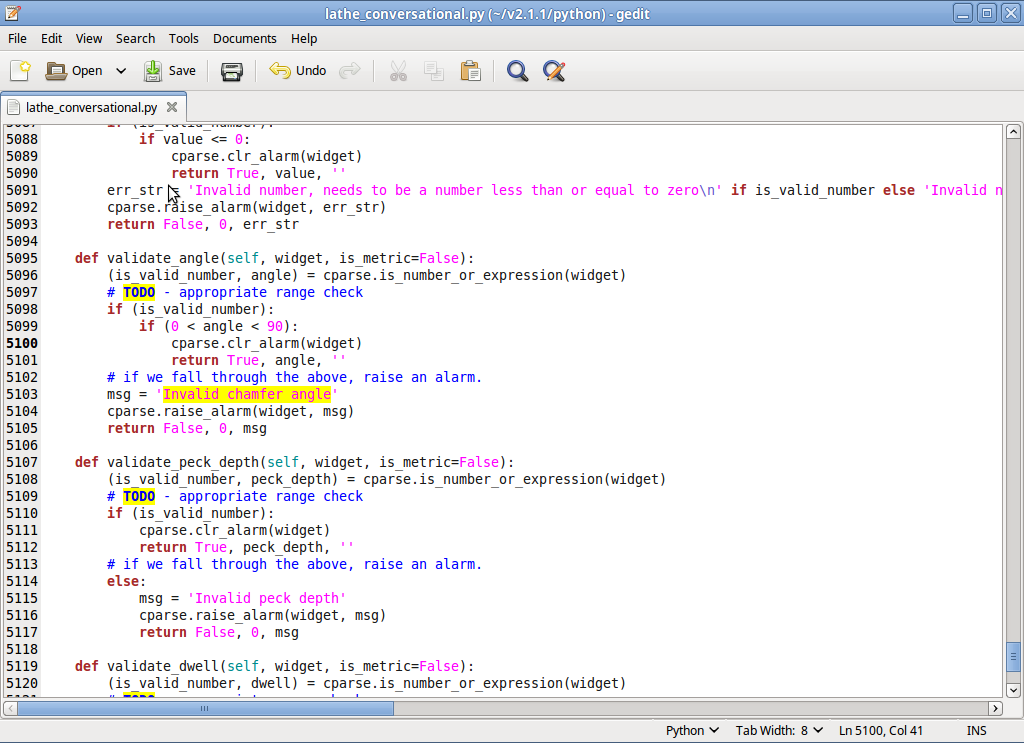Open the Python language selector dropdown
1024x743 pixels.
692,731
